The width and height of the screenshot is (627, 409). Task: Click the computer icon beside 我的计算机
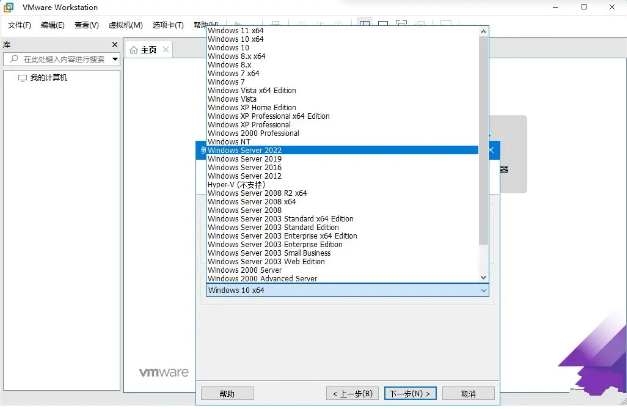pos(22,78)
